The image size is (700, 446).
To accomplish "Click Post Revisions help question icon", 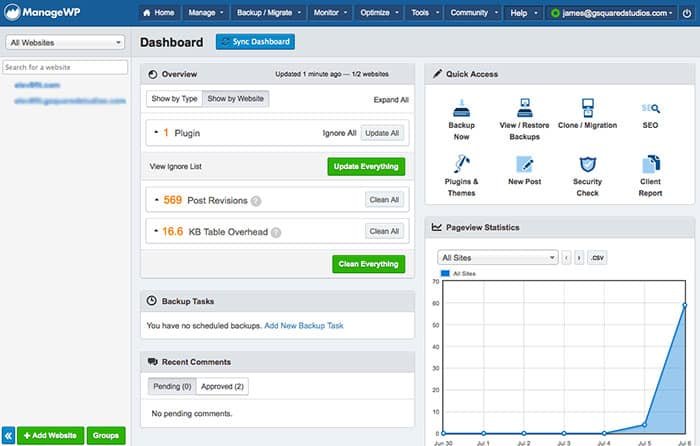I will (x=256, y=201).
